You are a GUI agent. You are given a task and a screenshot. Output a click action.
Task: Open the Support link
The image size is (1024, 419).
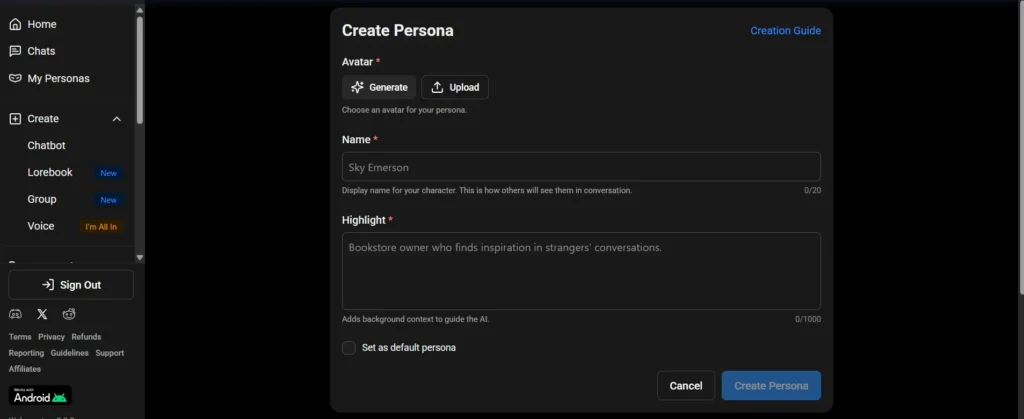(110, 353)
